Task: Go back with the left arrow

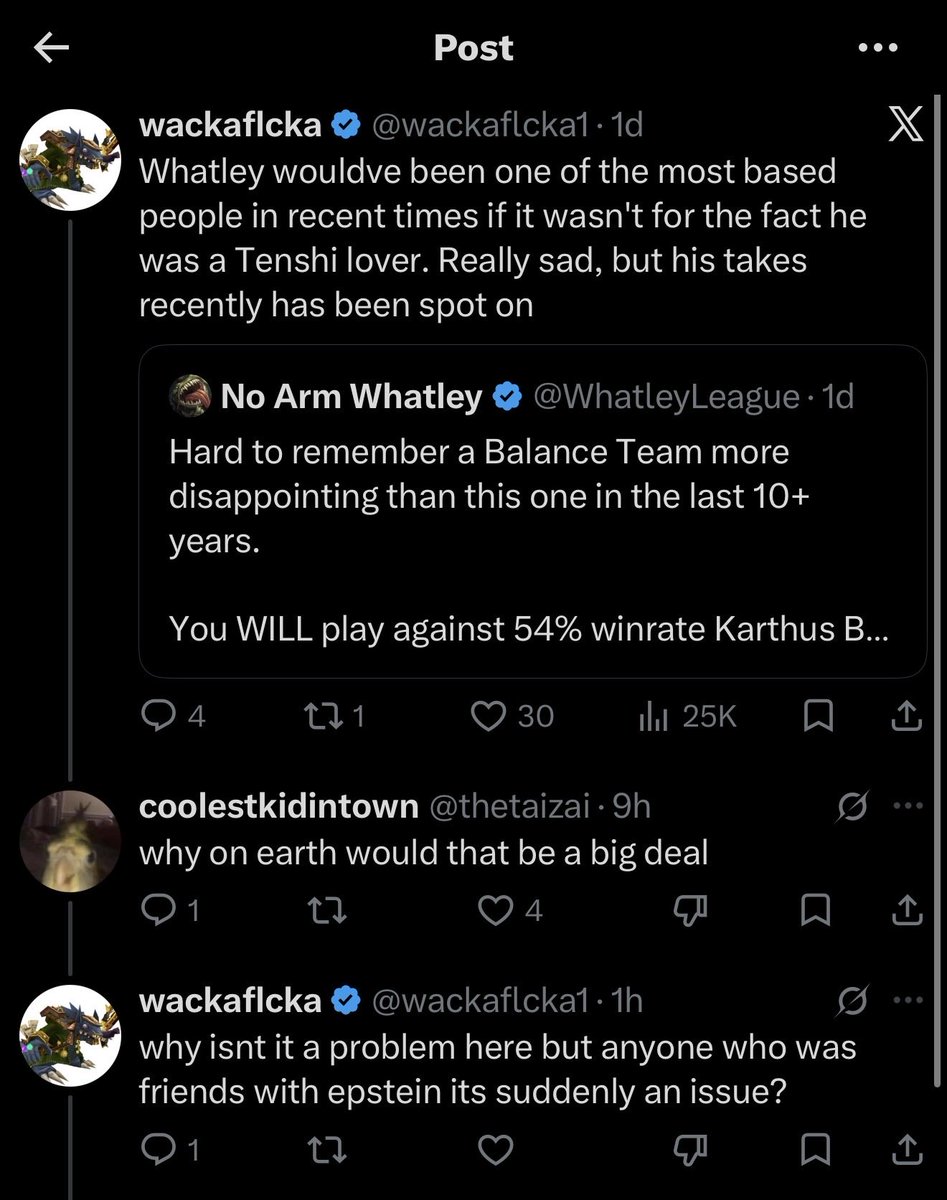Action: (x=50, y=48)
